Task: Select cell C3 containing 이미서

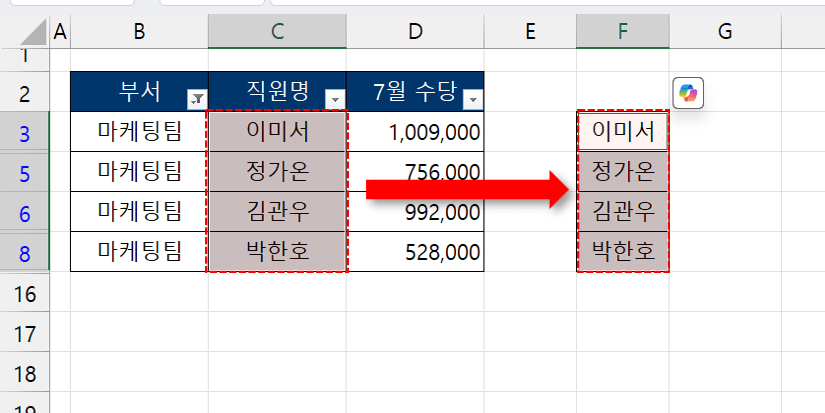Action: [277, 132]
